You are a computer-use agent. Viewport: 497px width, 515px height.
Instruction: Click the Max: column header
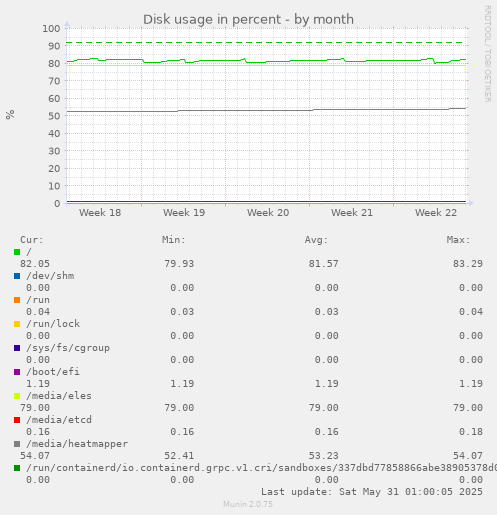tap(459, 240)
